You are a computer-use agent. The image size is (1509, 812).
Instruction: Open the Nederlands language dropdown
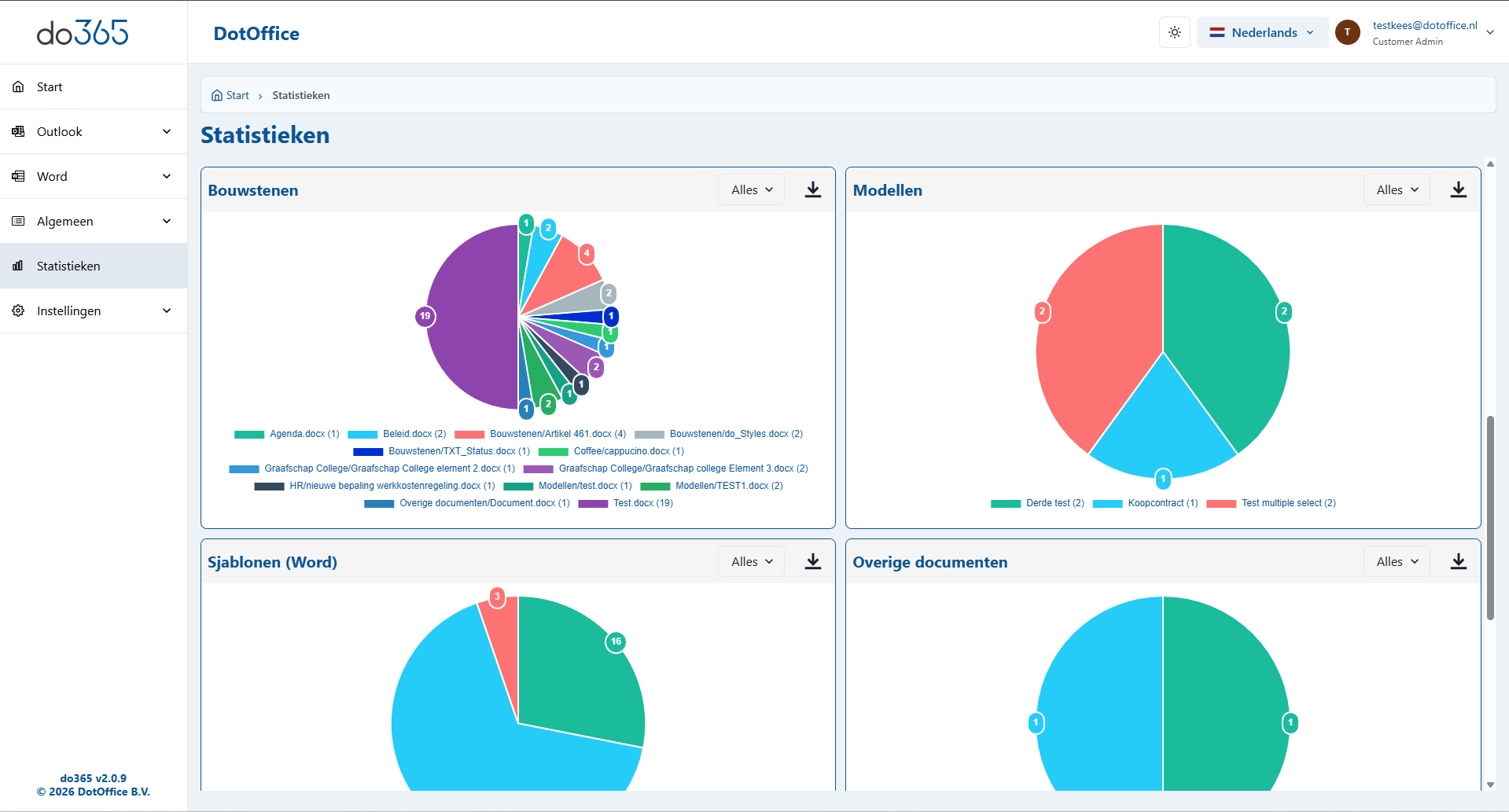1262,32
